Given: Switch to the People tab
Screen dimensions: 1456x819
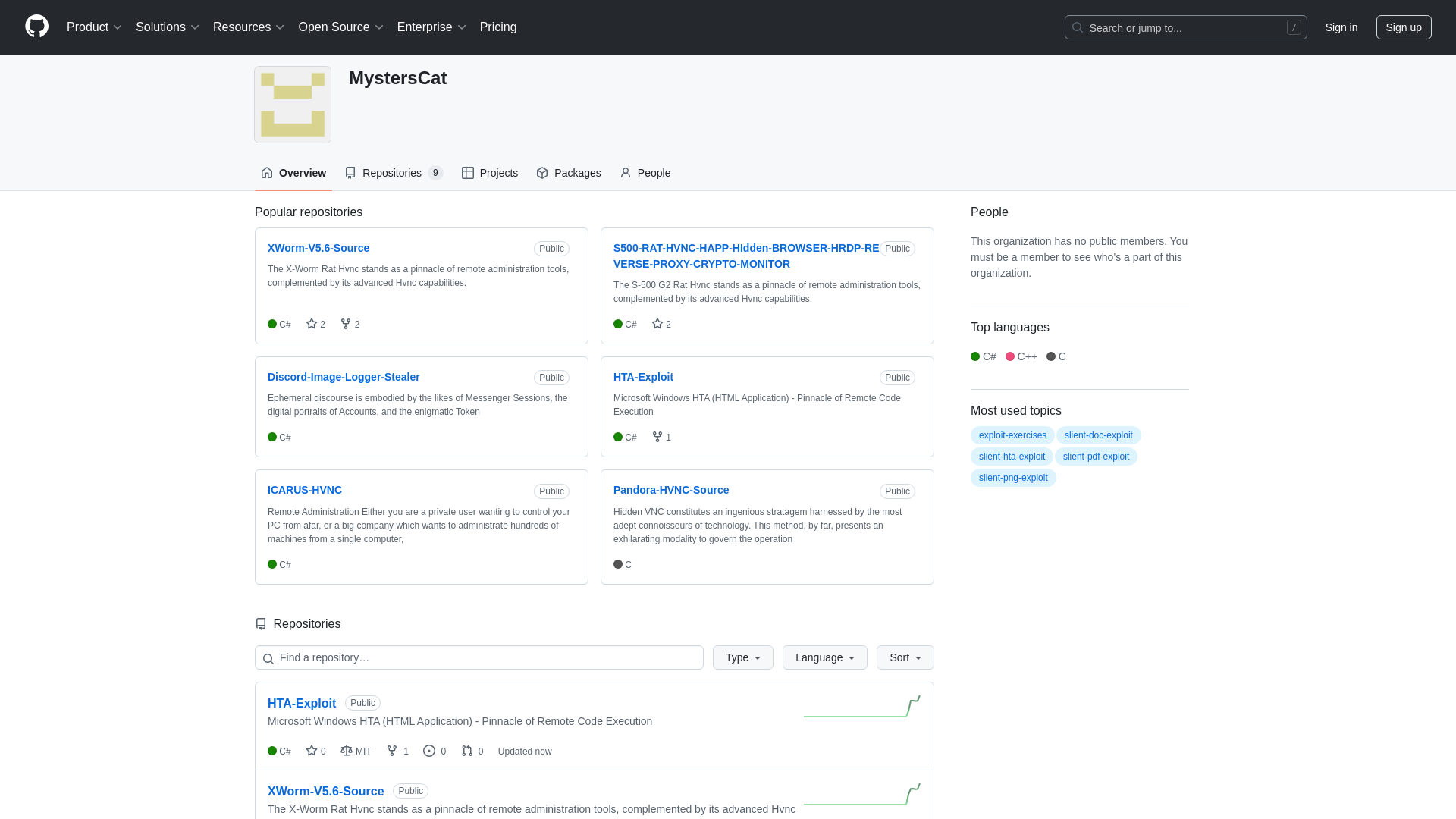Looking at the screenshot, I should (645, 173).
